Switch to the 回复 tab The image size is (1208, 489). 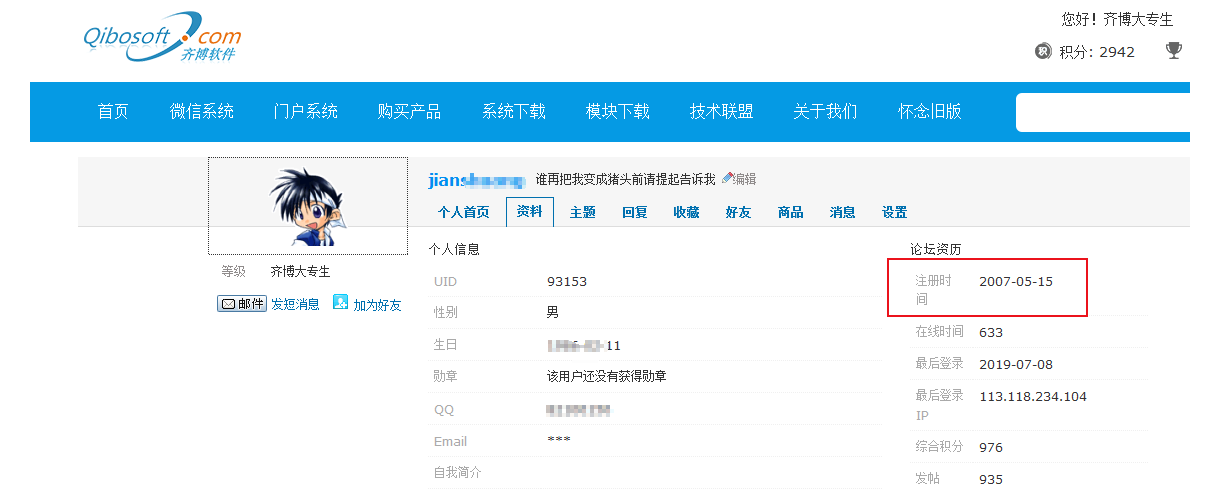click(x=635, y=212)
